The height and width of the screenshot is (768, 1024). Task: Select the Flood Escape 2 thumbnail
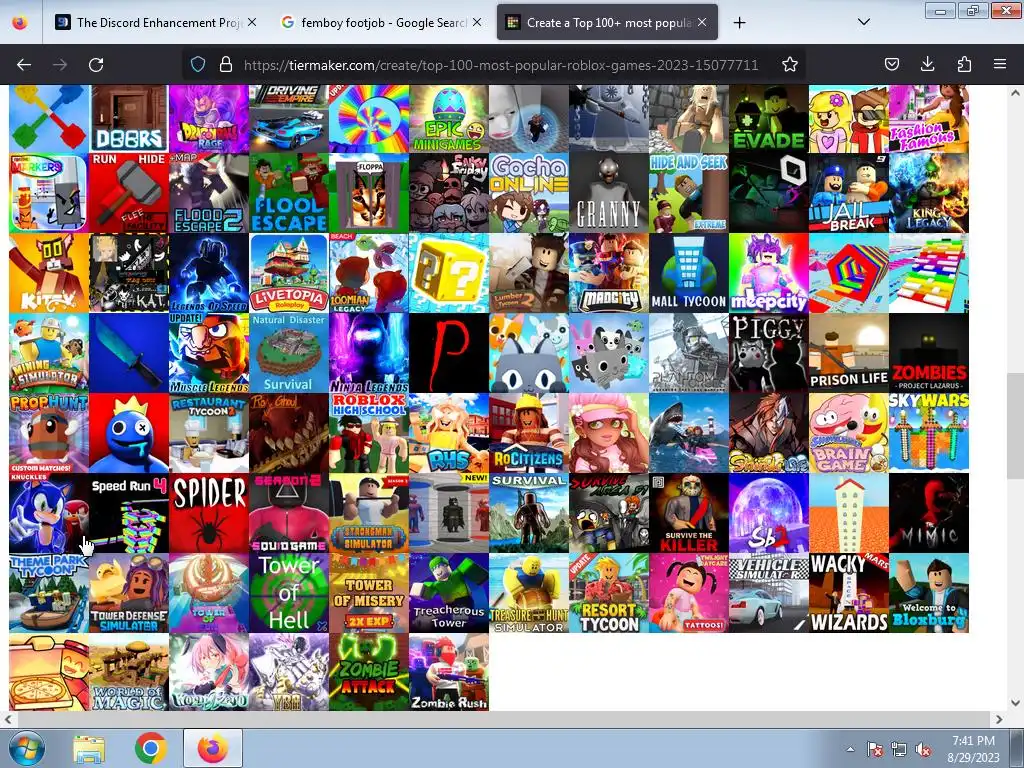[209, 193]
